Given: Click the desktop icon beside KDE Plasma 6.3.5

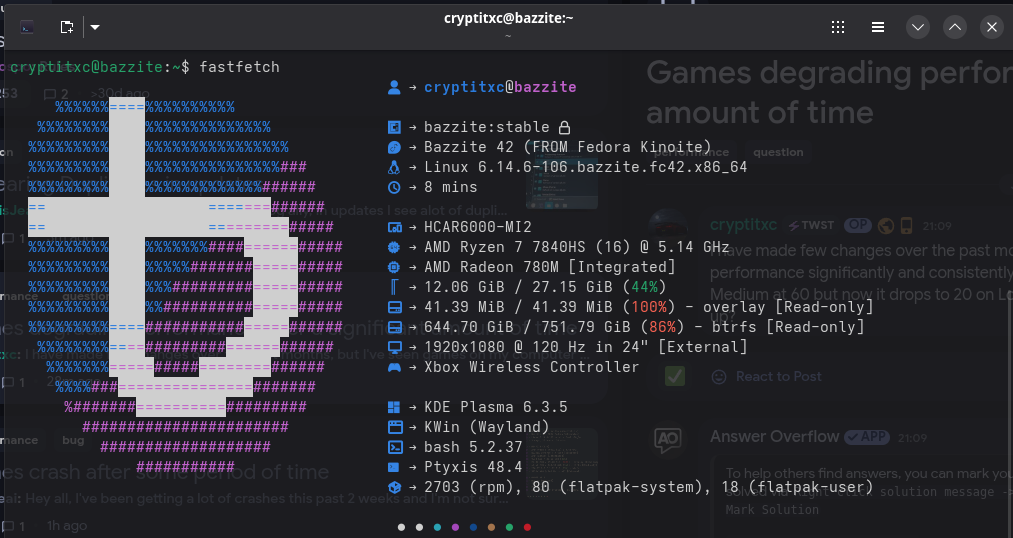Looking at the screenshot, I should pos(394,408).
